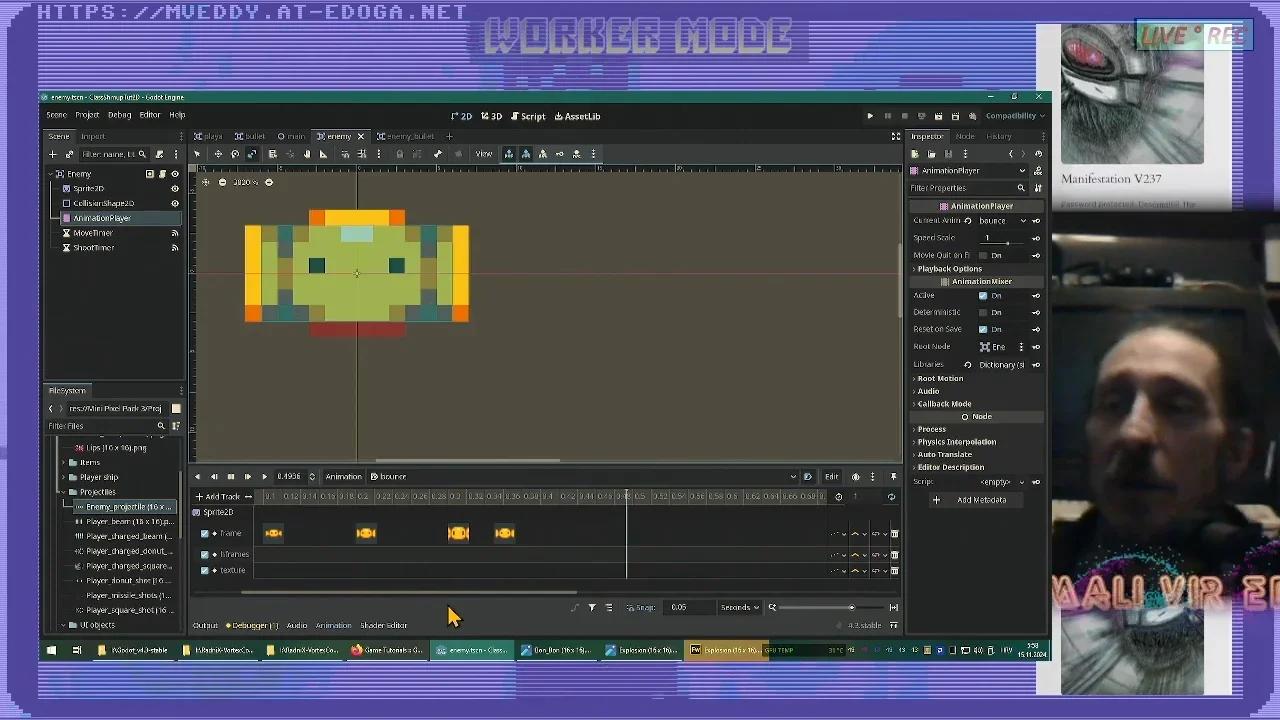Activate the Rotate tool
1280x720 pixels.
pyautogui.click(x=235, y=154)
